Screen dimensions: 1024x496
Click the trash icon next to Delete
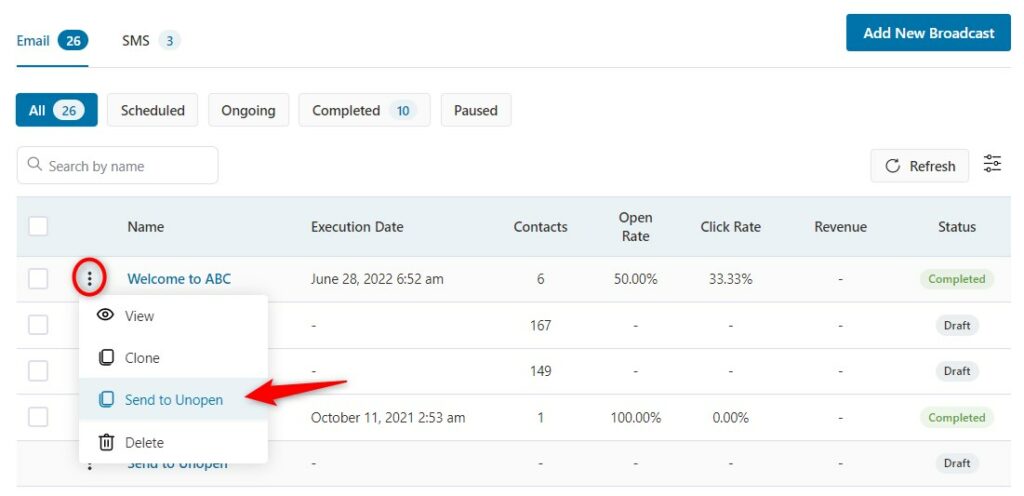pyautogui.click(x=105, y=442)
